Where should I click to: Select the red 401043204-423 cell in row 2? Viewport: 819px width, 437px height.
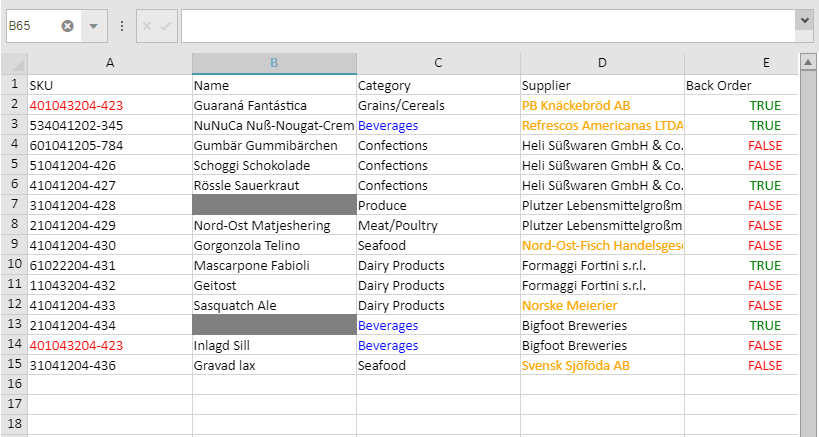tap(110, 105)
